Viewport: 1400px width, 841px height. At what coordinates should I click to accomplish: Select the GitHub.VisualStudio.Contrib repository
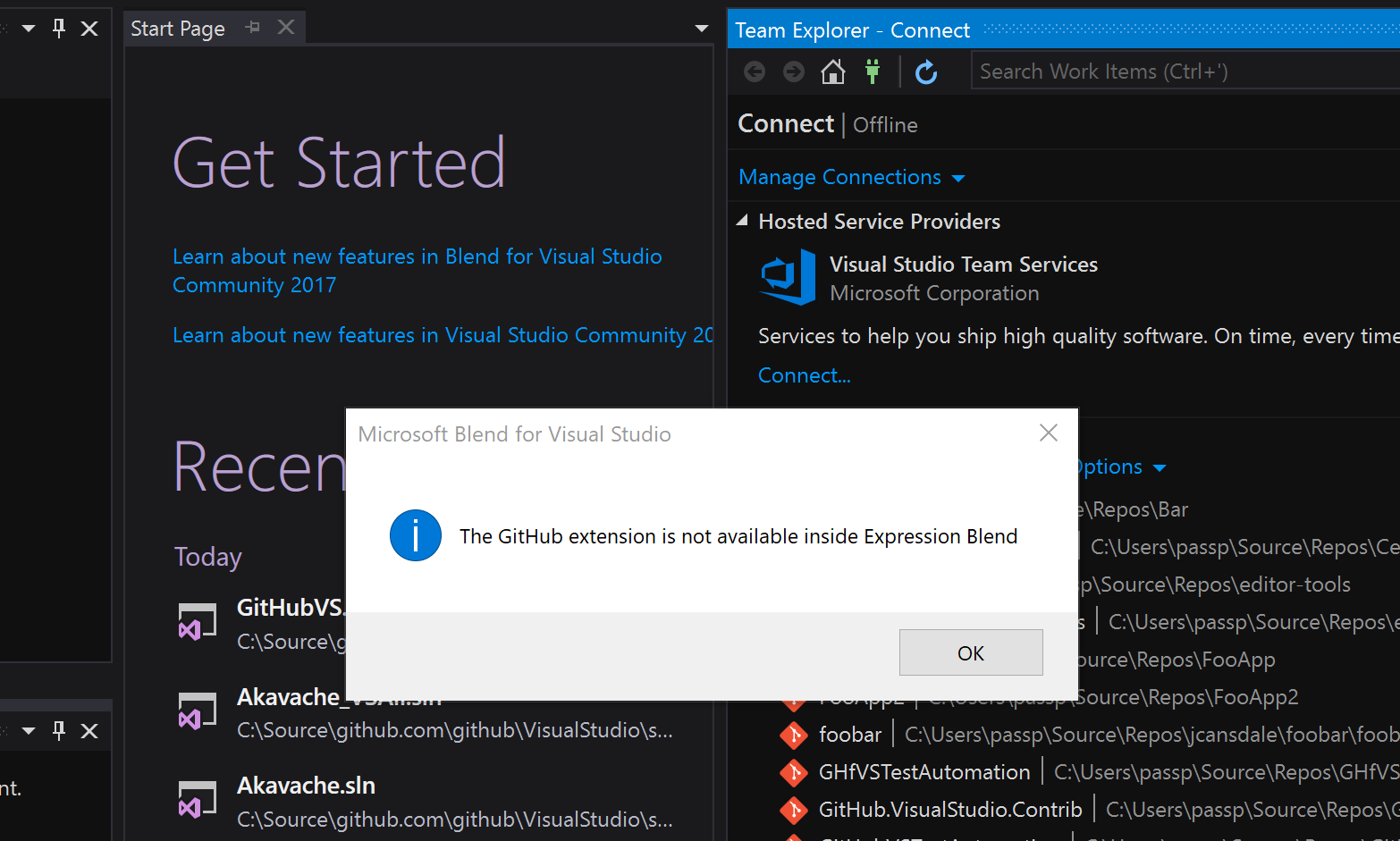coord(950,810)
